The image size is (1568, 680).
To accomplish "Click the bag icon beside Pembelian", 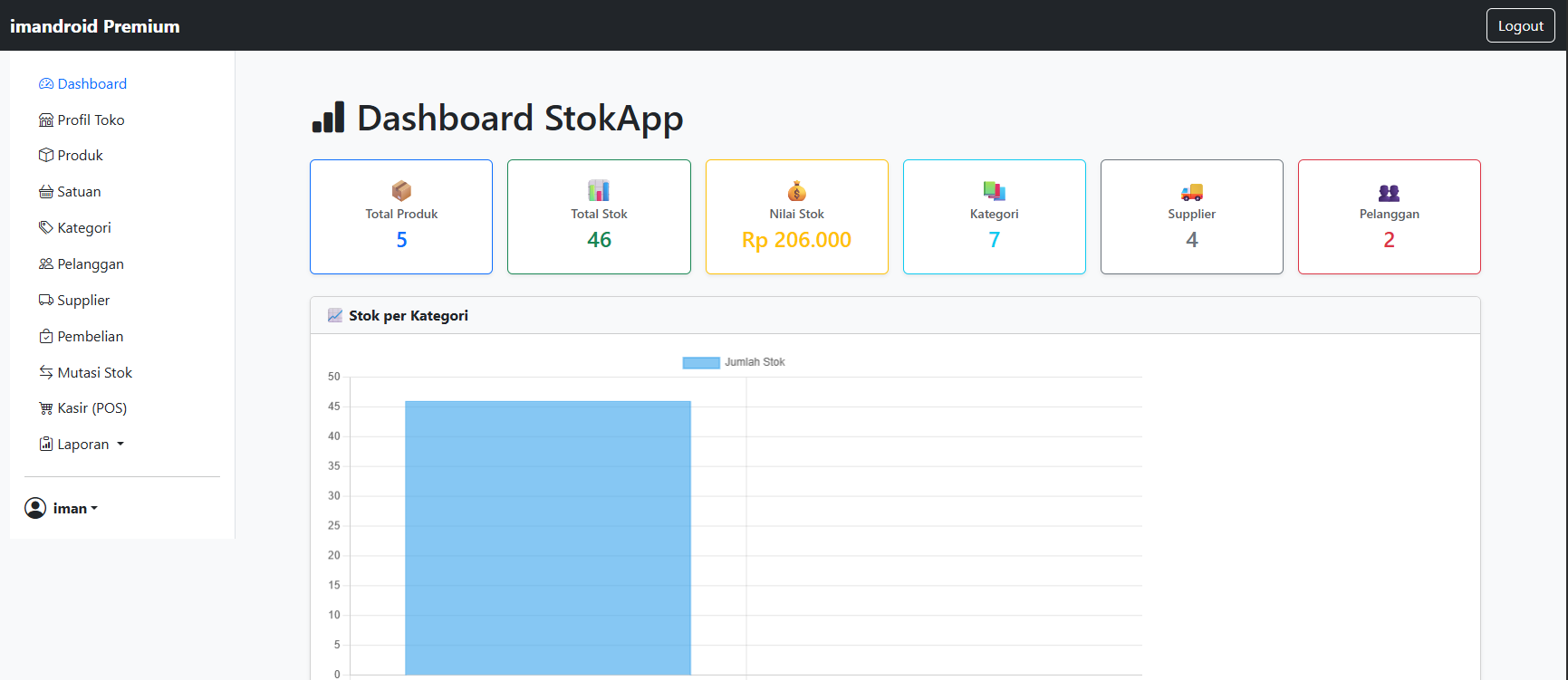I will click(x=46, y=336).
